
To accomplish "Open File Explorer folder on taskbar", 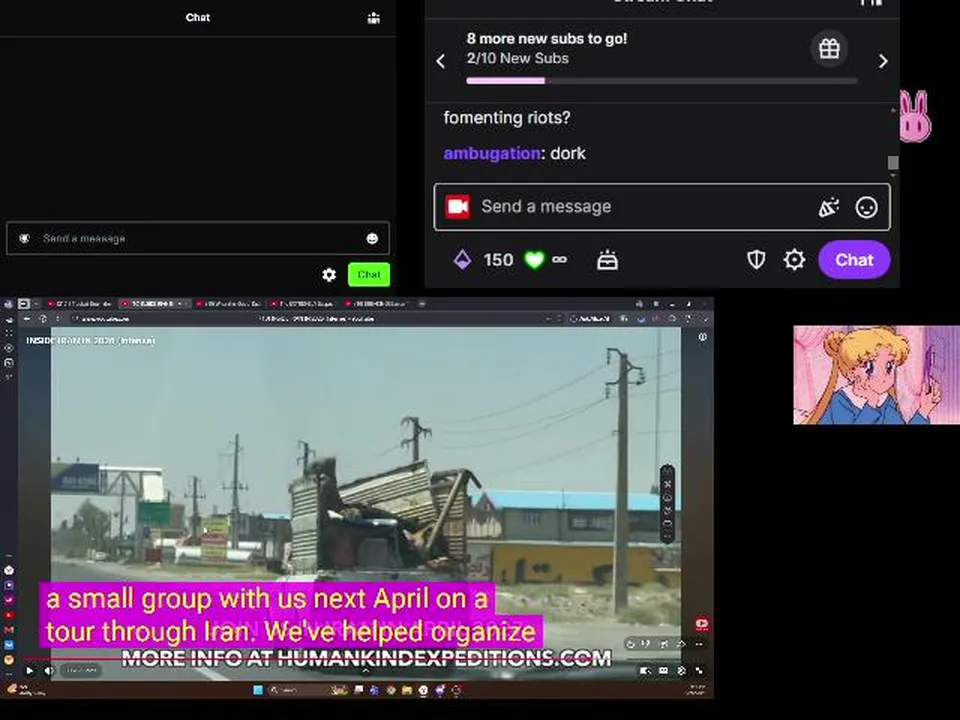I will point(407,690).
